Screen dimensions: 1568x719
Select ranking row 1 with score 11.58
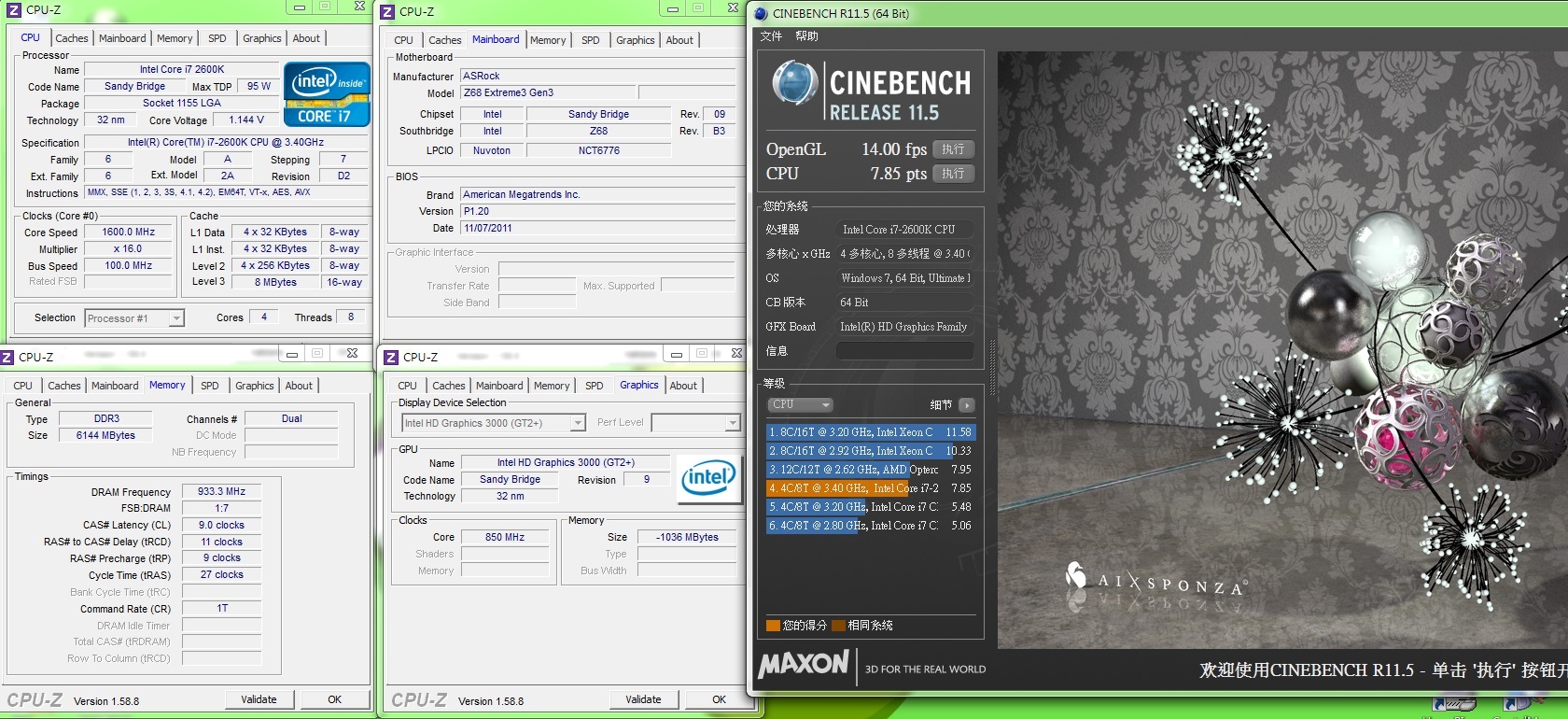click(870, 432)
